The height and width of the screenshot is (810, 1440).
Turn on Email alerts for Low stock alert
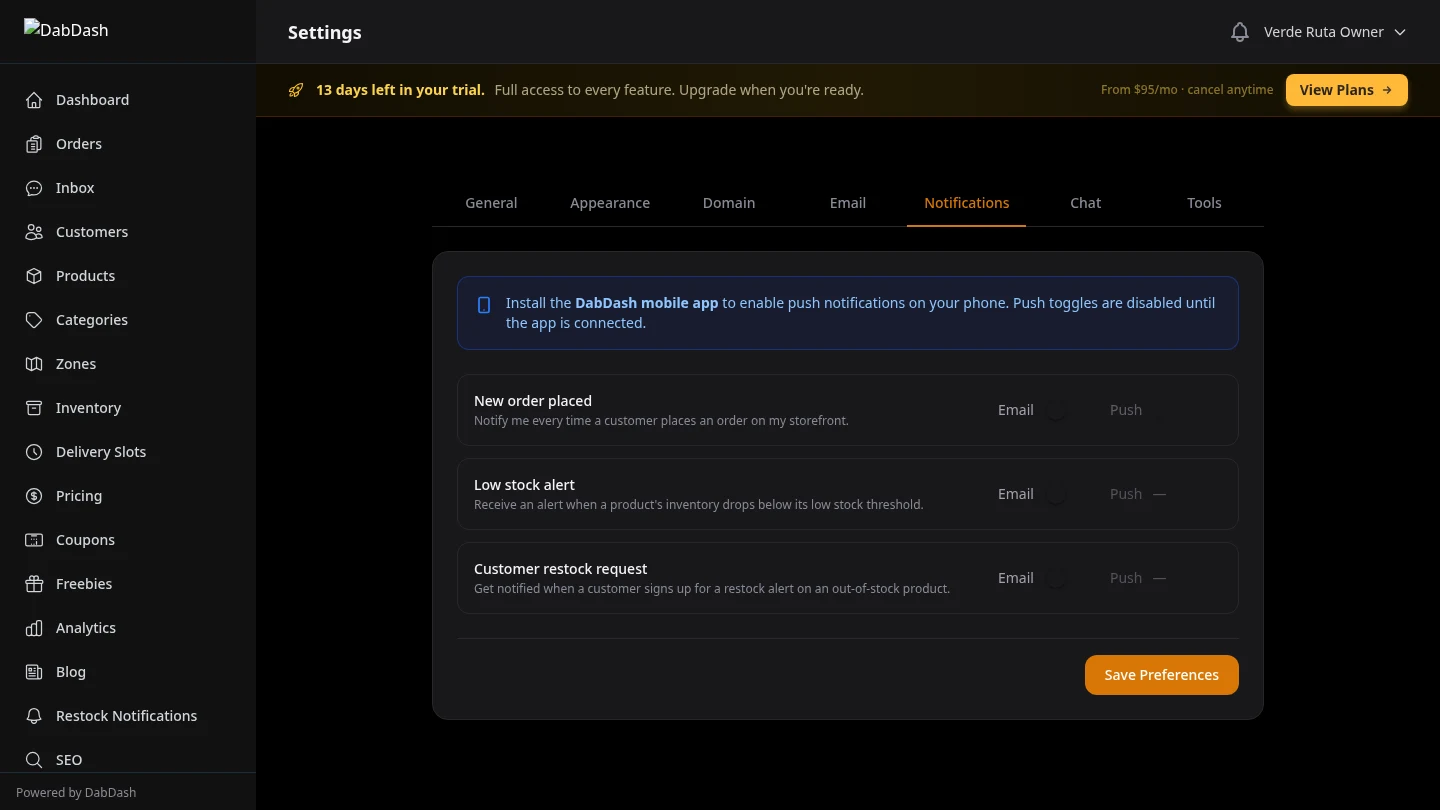pos(1056,493)
